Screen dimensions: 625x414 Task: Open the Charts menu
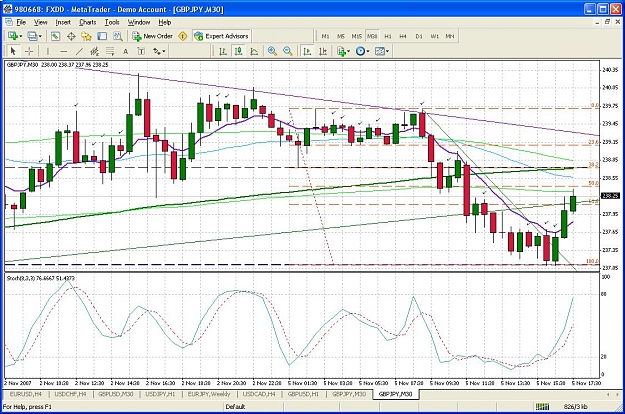(88, 22)
